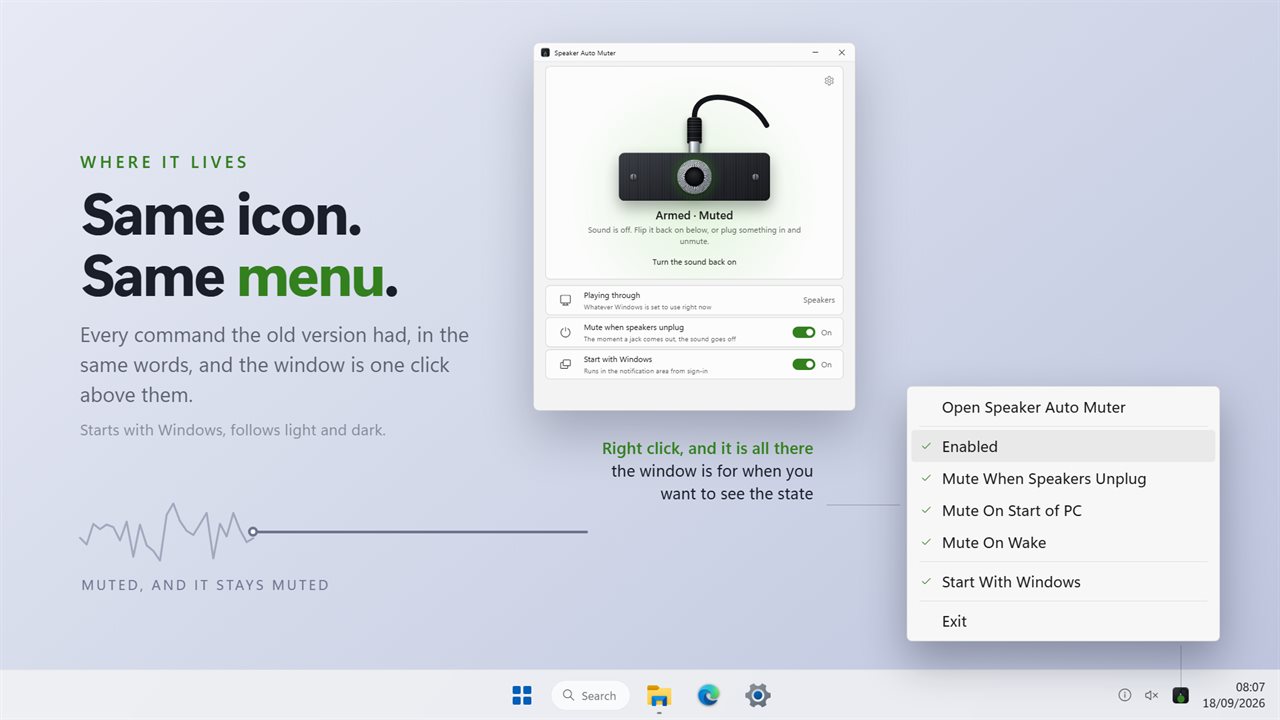The width and height of the screenshot is (1280, 720).
Task: Uncheck Enabled in the tray menu
Action: [1063, 446]
